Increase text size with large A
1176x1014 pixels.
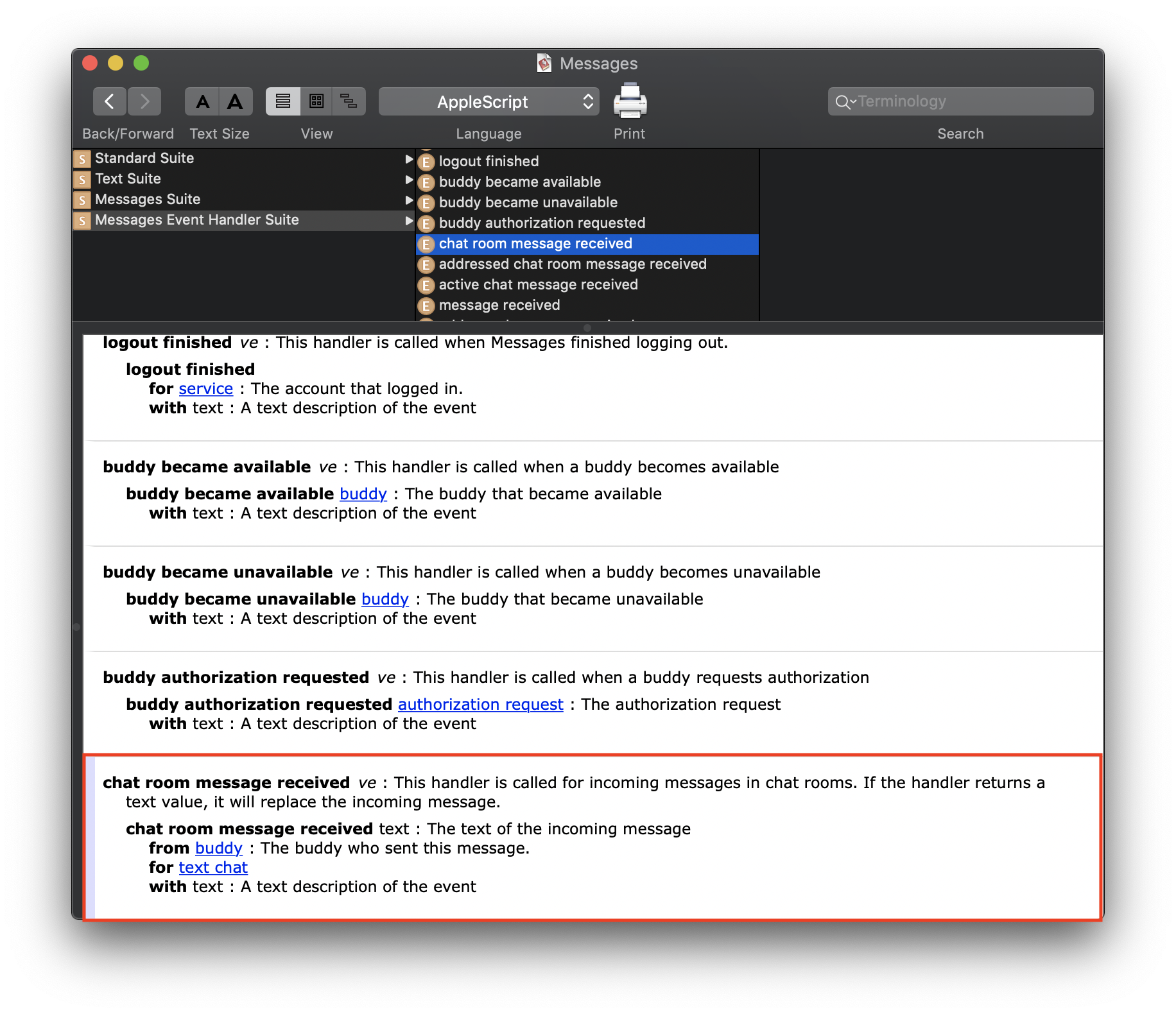[x=236, y=101]
